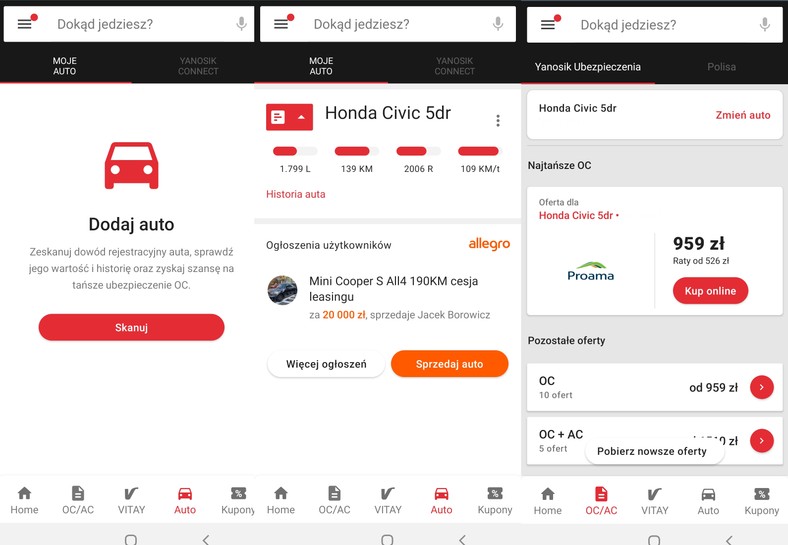
Task: Tap microphone icon on insurance screen
Action: click(764, 24)
